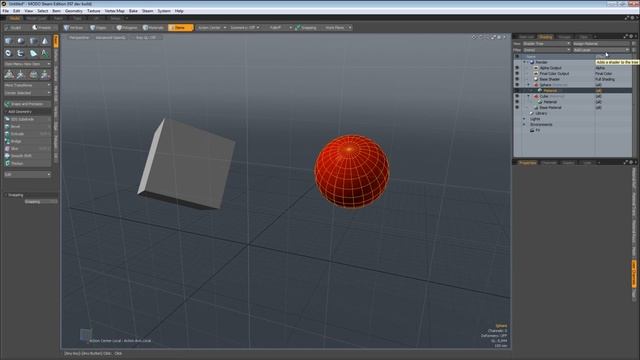Open the Work Plane dropdown

(x=337, y=28)
